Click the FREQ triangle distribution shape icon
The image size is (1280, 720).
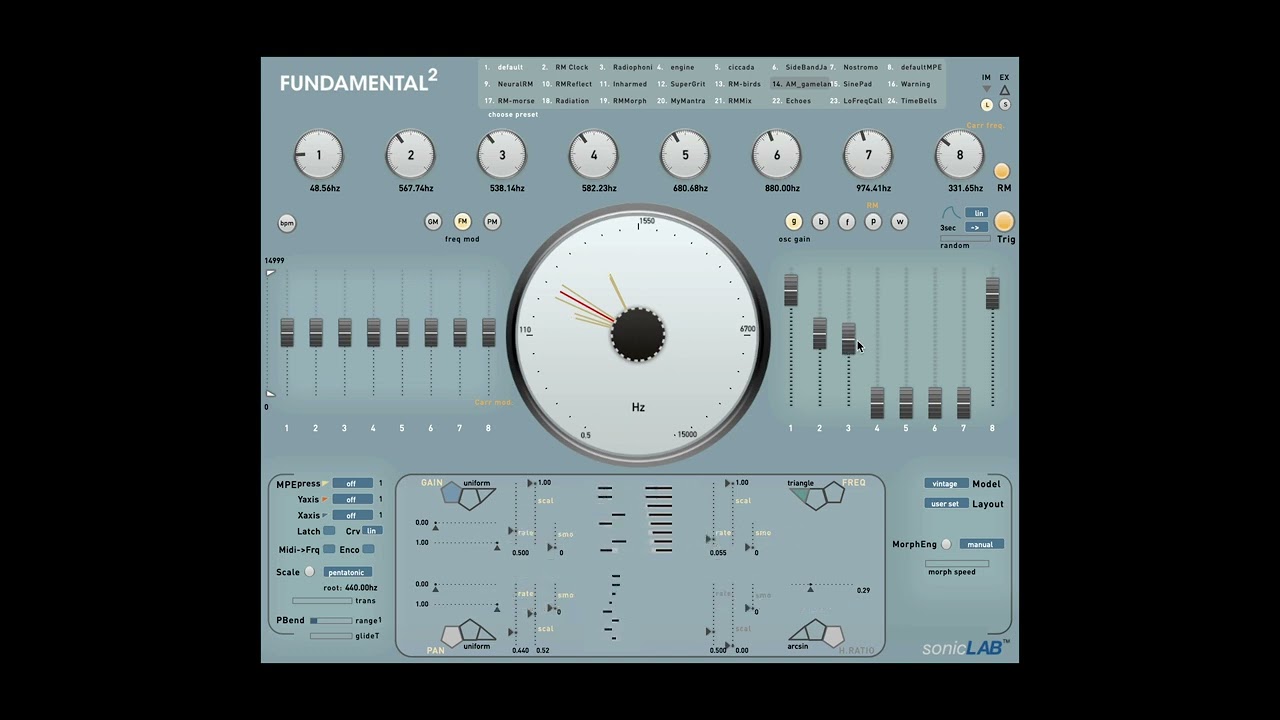point(817,496)
